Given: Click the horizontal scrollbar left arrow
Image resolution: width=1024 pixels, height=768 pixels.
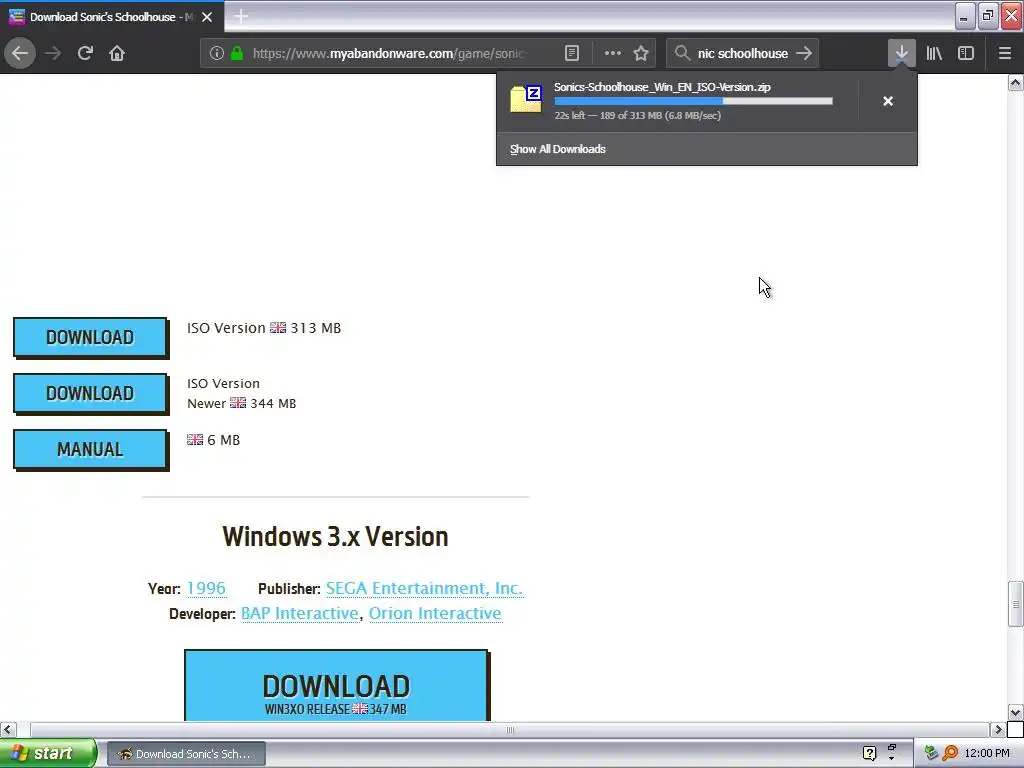Looking at the screenshot, I should [x=8, y=729].
